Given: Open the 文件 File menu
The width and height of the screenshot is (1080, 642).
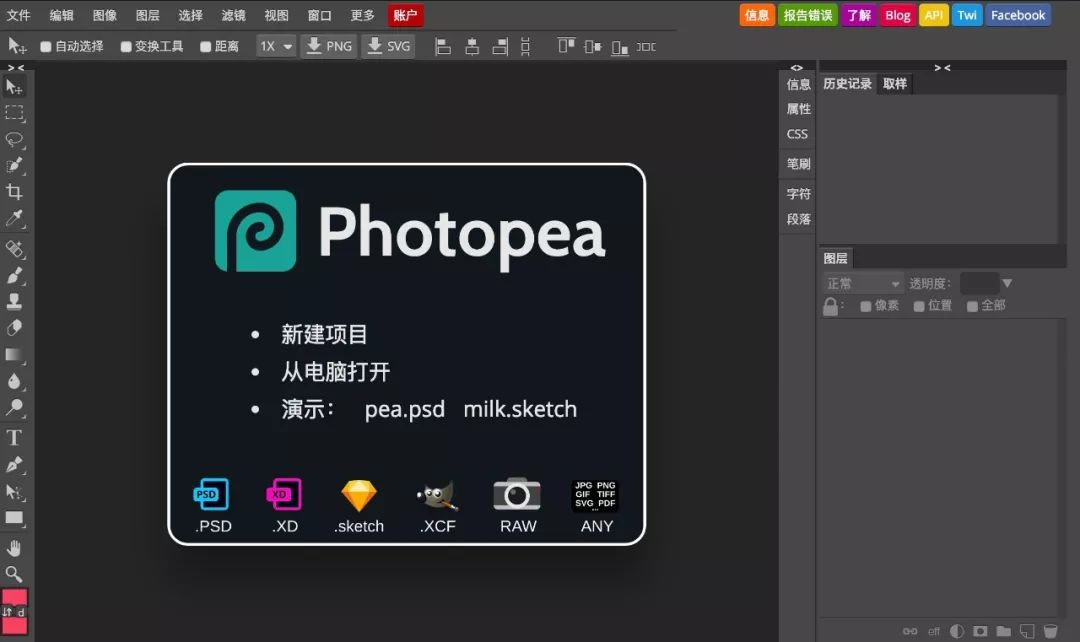Looking at the screenshot, I should tap(19, 15).
